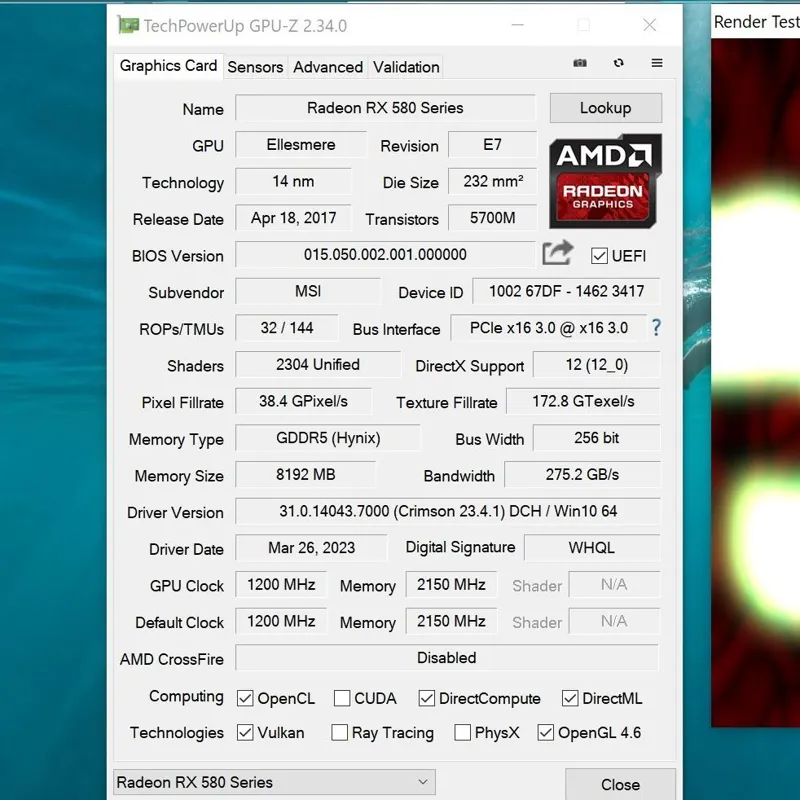Screen dimensions: 800x800
Task: Open the Radeon RX 580 Series dropdown
Action: pyautogui.click(x=274, y=782)
